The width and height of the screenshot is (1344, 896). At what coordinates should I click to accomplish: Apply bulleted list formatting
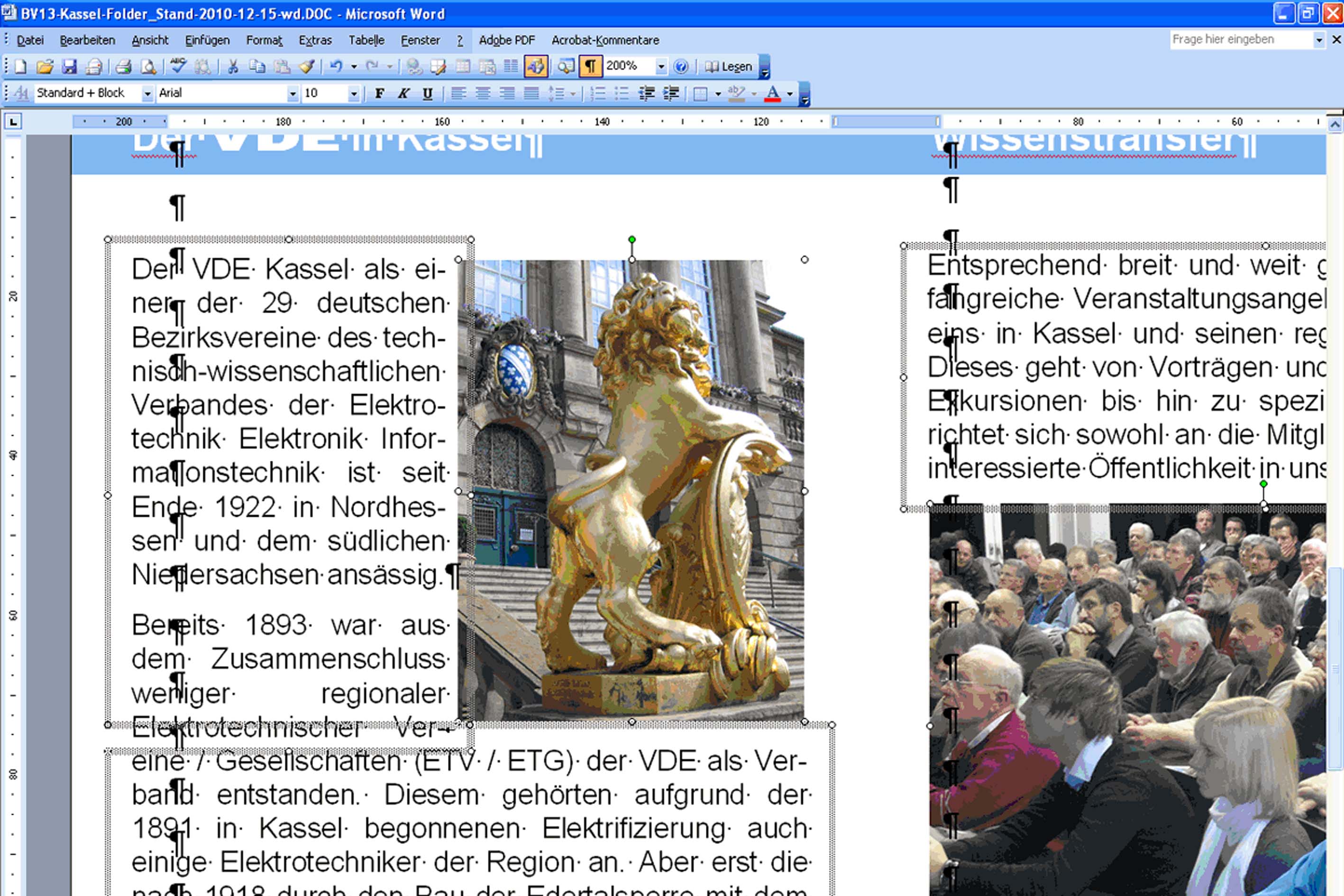(622, 93)
